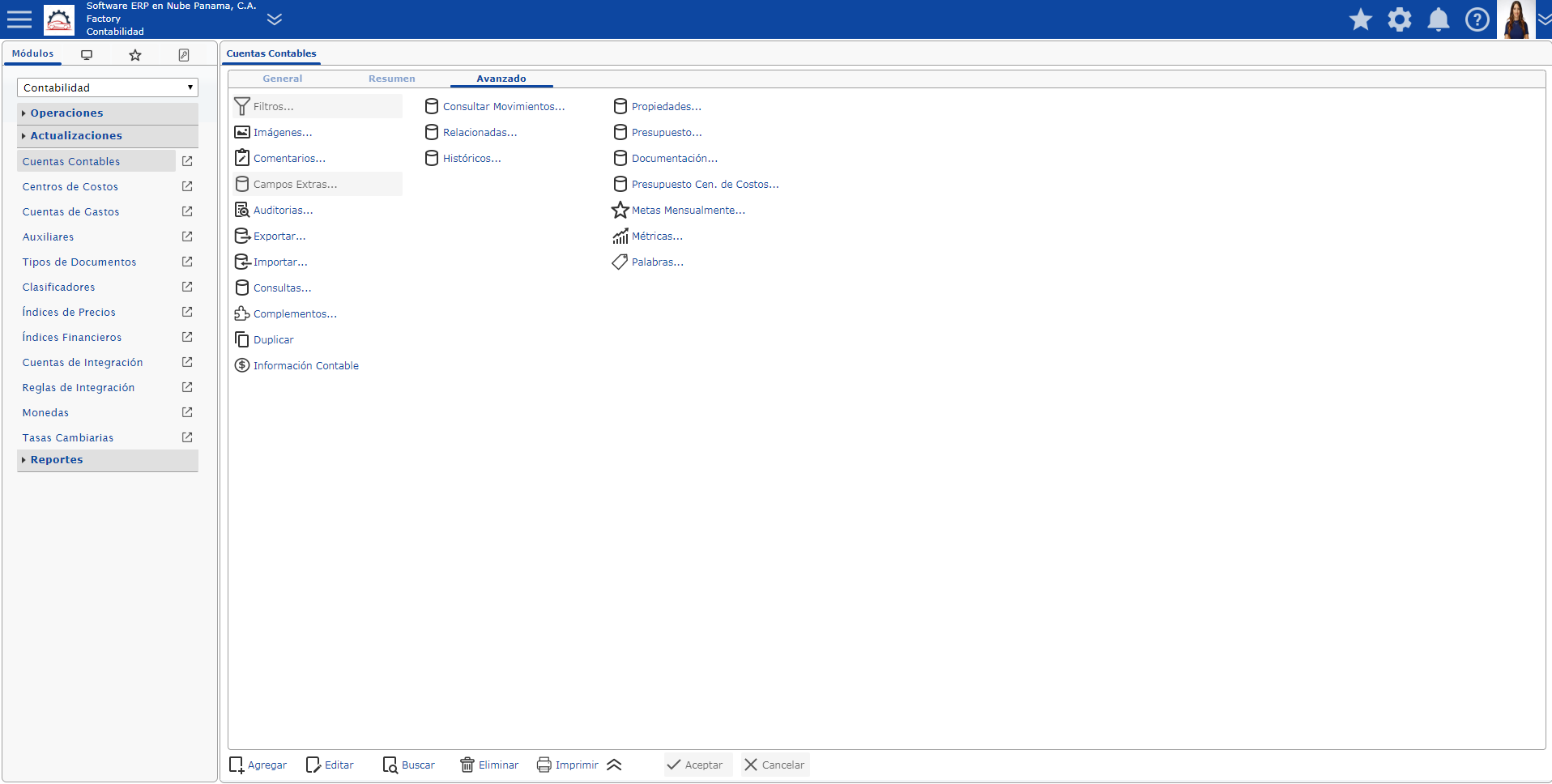
Task: Open Consultas option
Action: 272,288
